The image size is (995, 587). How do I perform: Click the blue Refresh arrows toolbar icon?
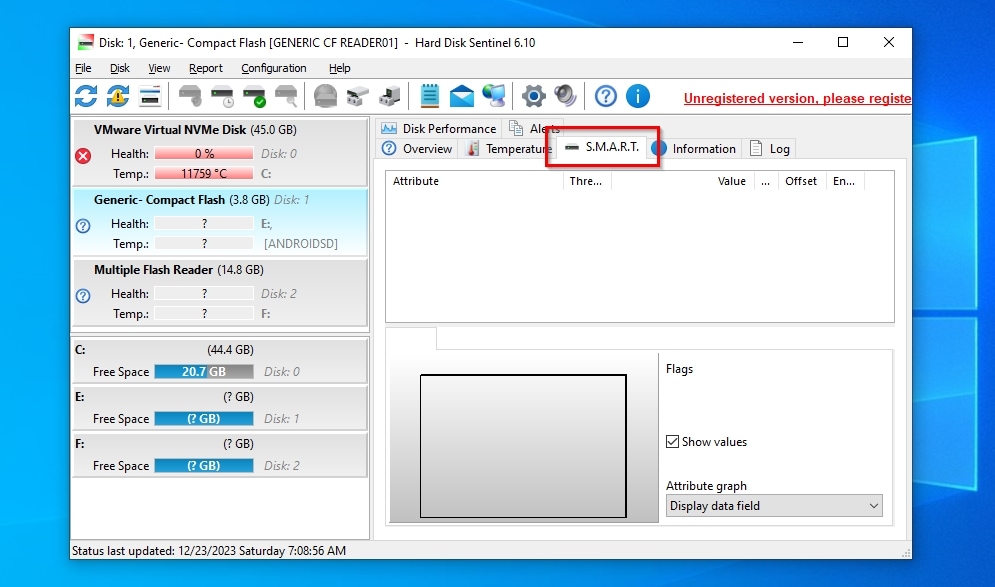point(86,96)
